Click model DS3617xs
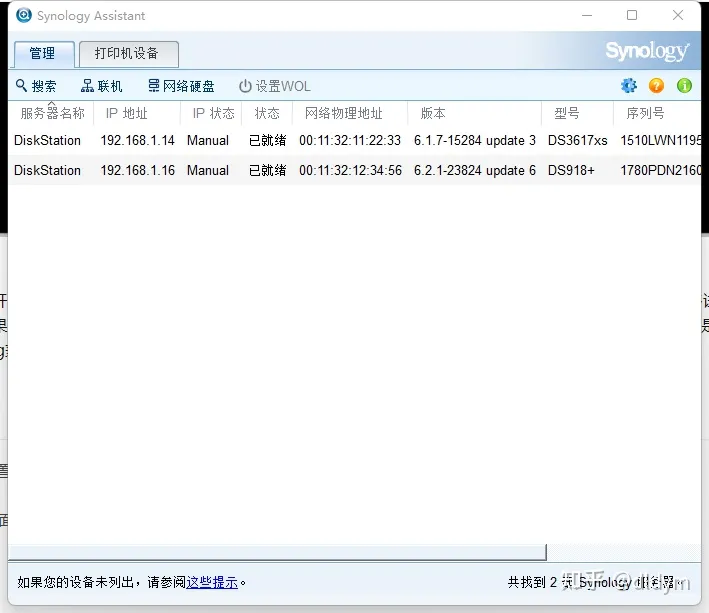This screenshot has width=709, height=613. coord(577,141)
